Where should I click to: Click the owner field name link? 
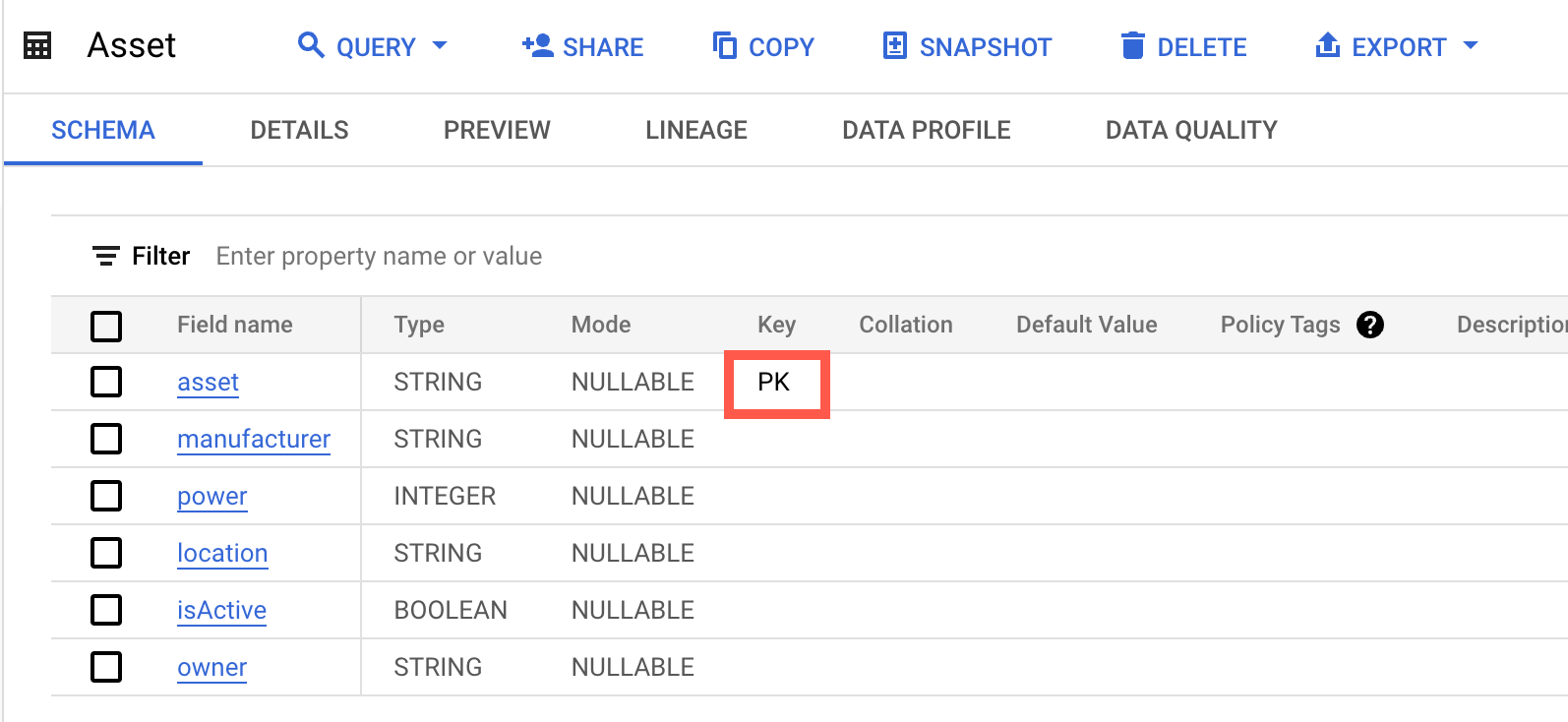pos(211,667)
